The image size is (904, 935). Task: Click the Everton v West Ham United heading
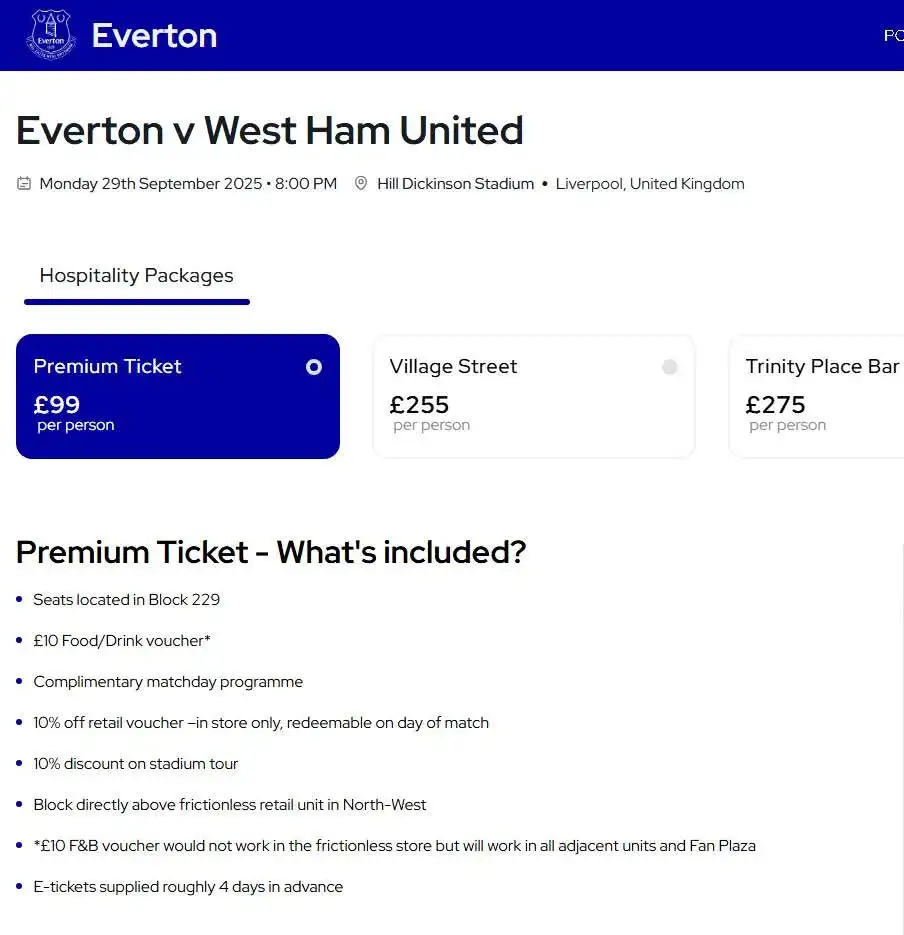pos(270,131)
